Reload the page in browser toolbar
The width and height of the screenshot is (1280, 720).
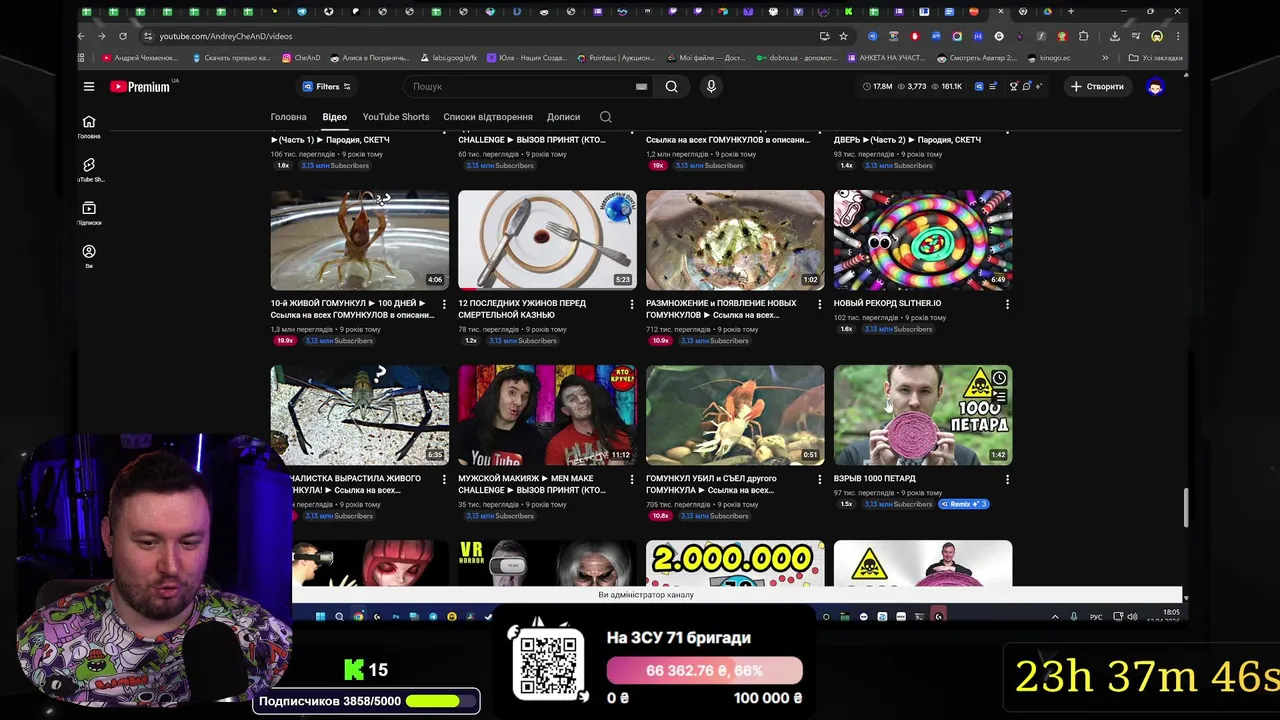point(125,36)
